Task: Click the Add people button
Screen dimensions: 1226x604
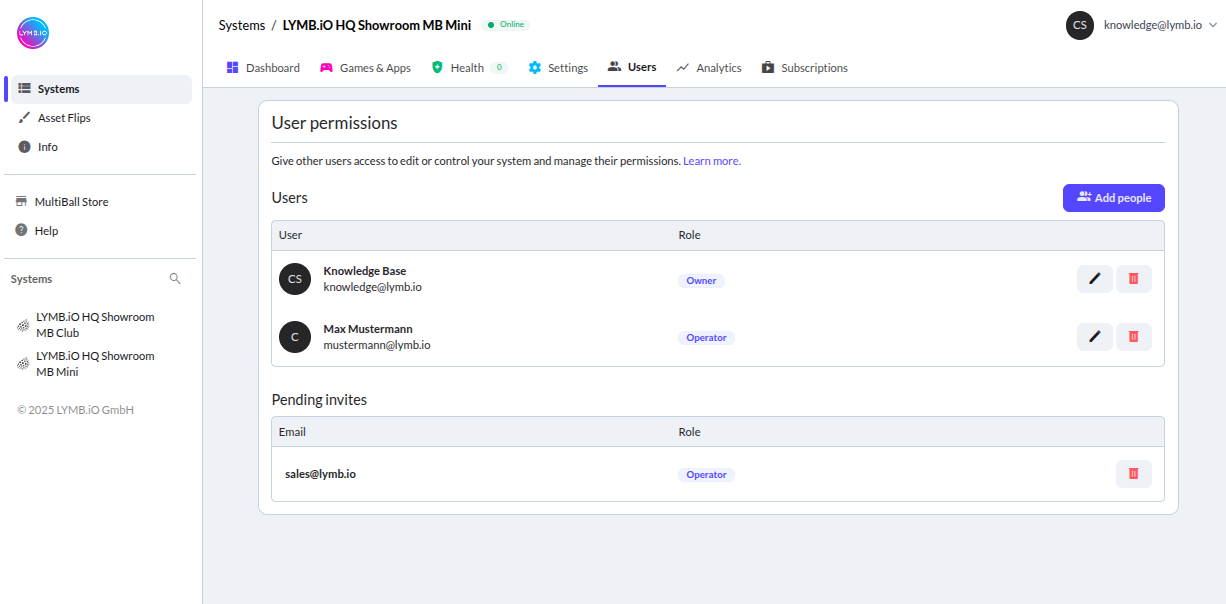Action: click(1113, 197)
